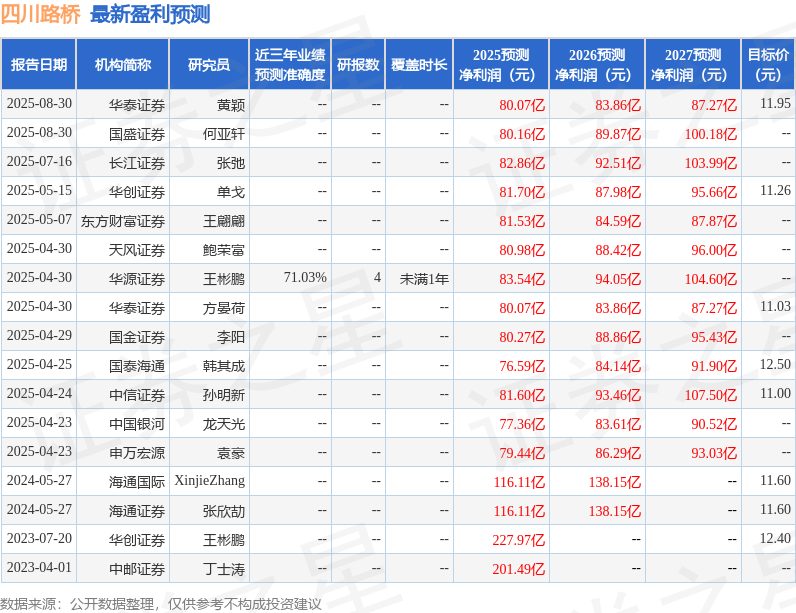
Task: Select the 覆盖时长 column header
Action: [419, 64]
